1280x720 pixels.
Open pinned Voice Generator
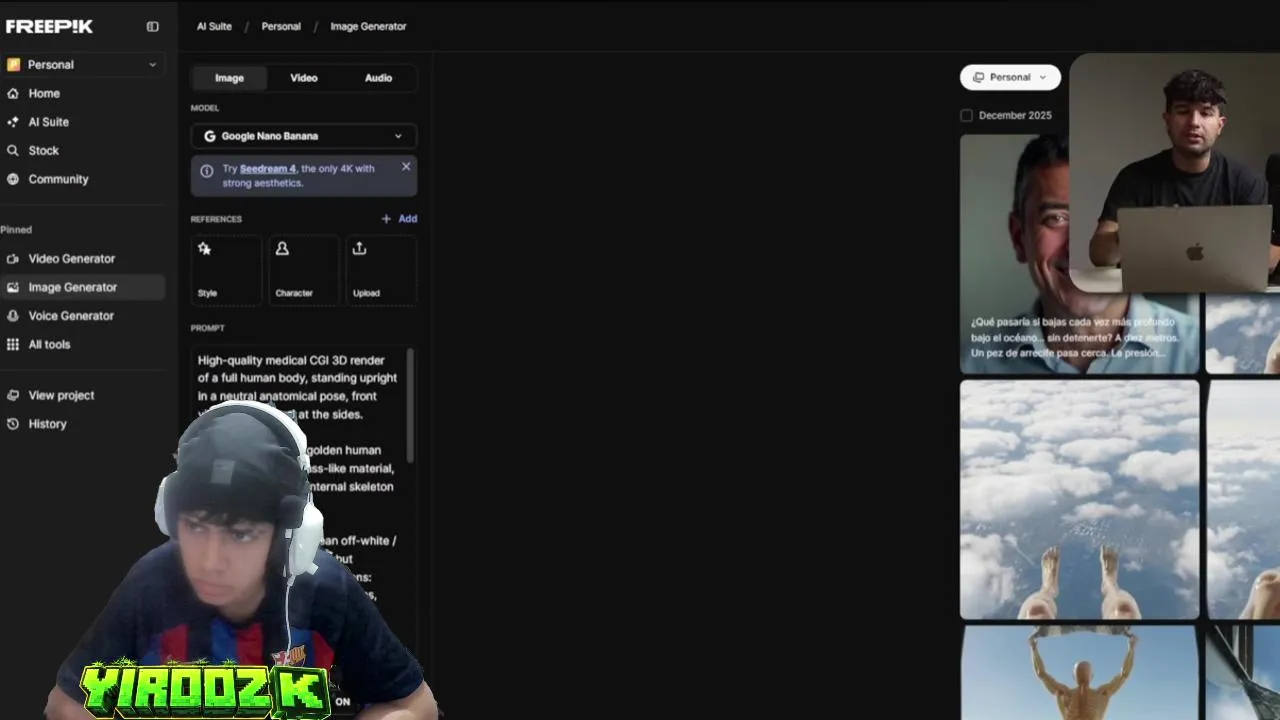pos(71,315)
